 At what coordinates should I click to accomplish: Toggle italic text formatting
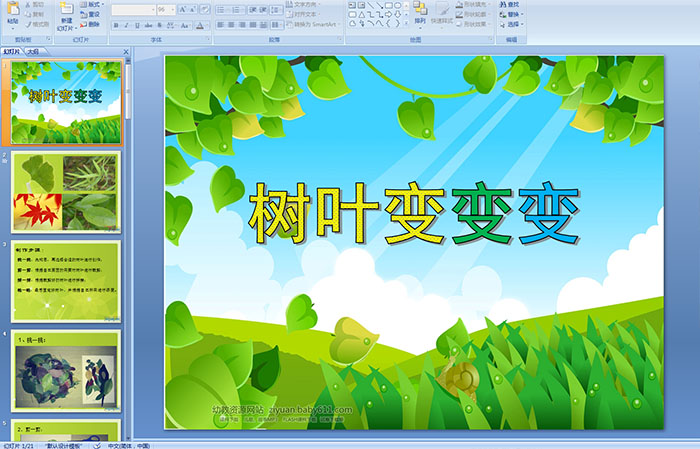pyautogui.click(x=127, y=25)
